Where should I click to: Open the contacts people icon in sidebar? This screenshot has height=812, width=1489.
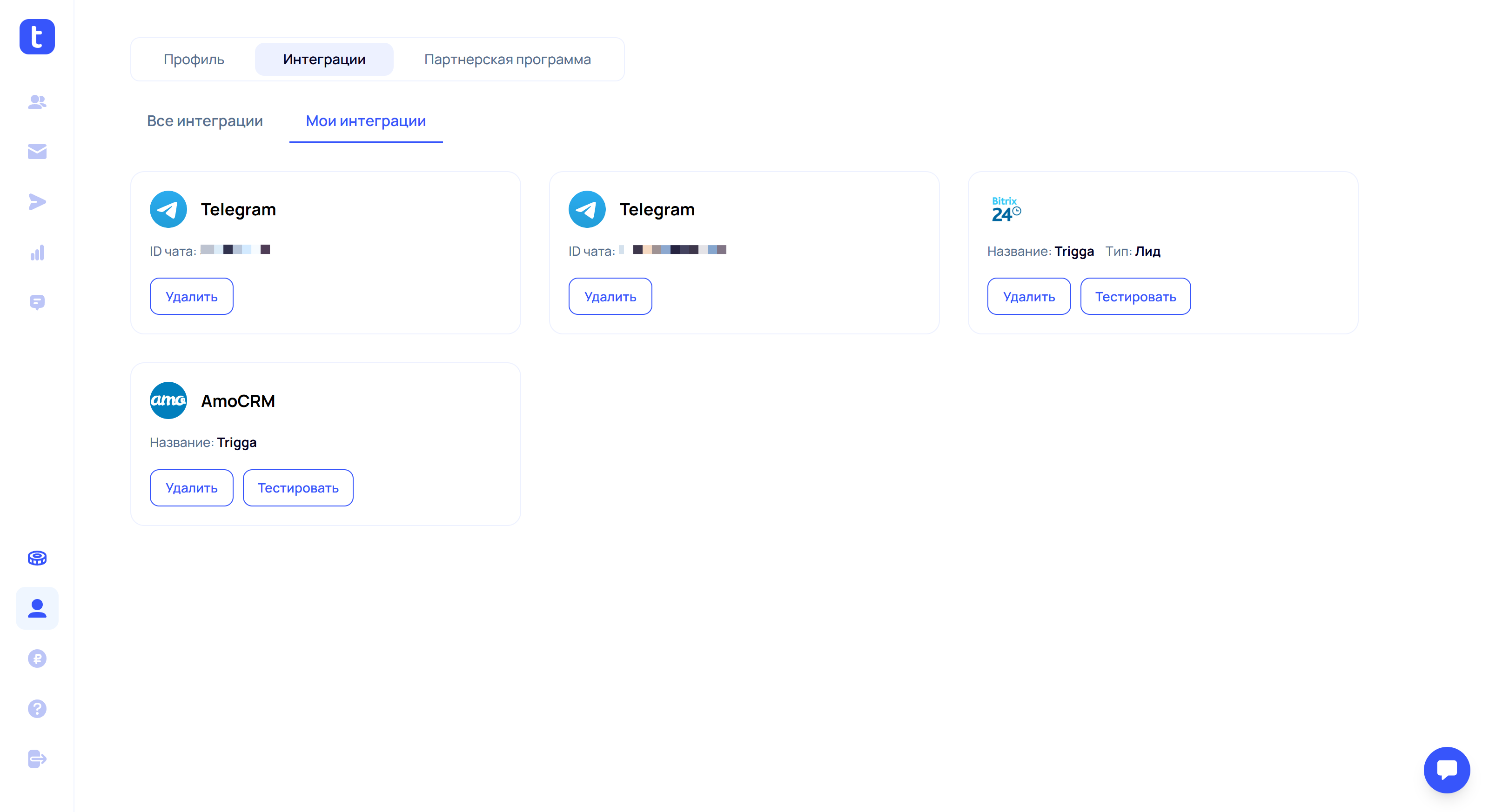coord(37,102)
